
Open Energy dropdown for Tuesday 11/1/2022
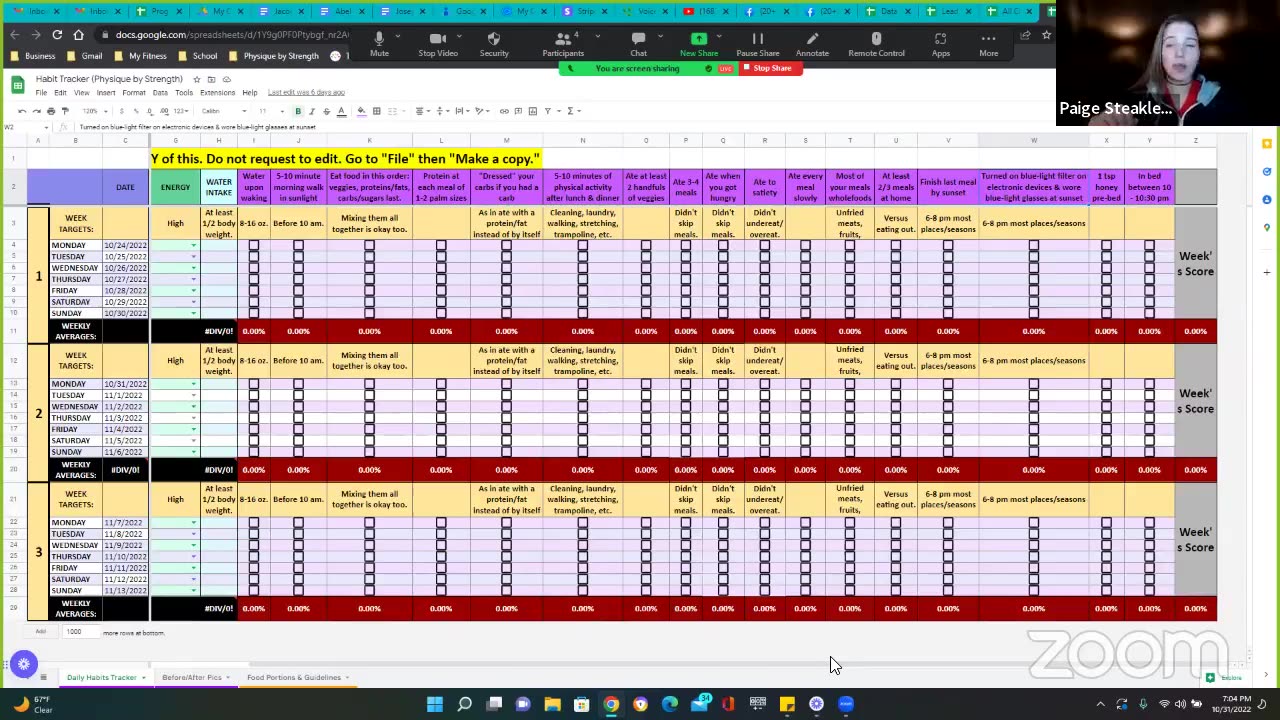tap(194, 395)
